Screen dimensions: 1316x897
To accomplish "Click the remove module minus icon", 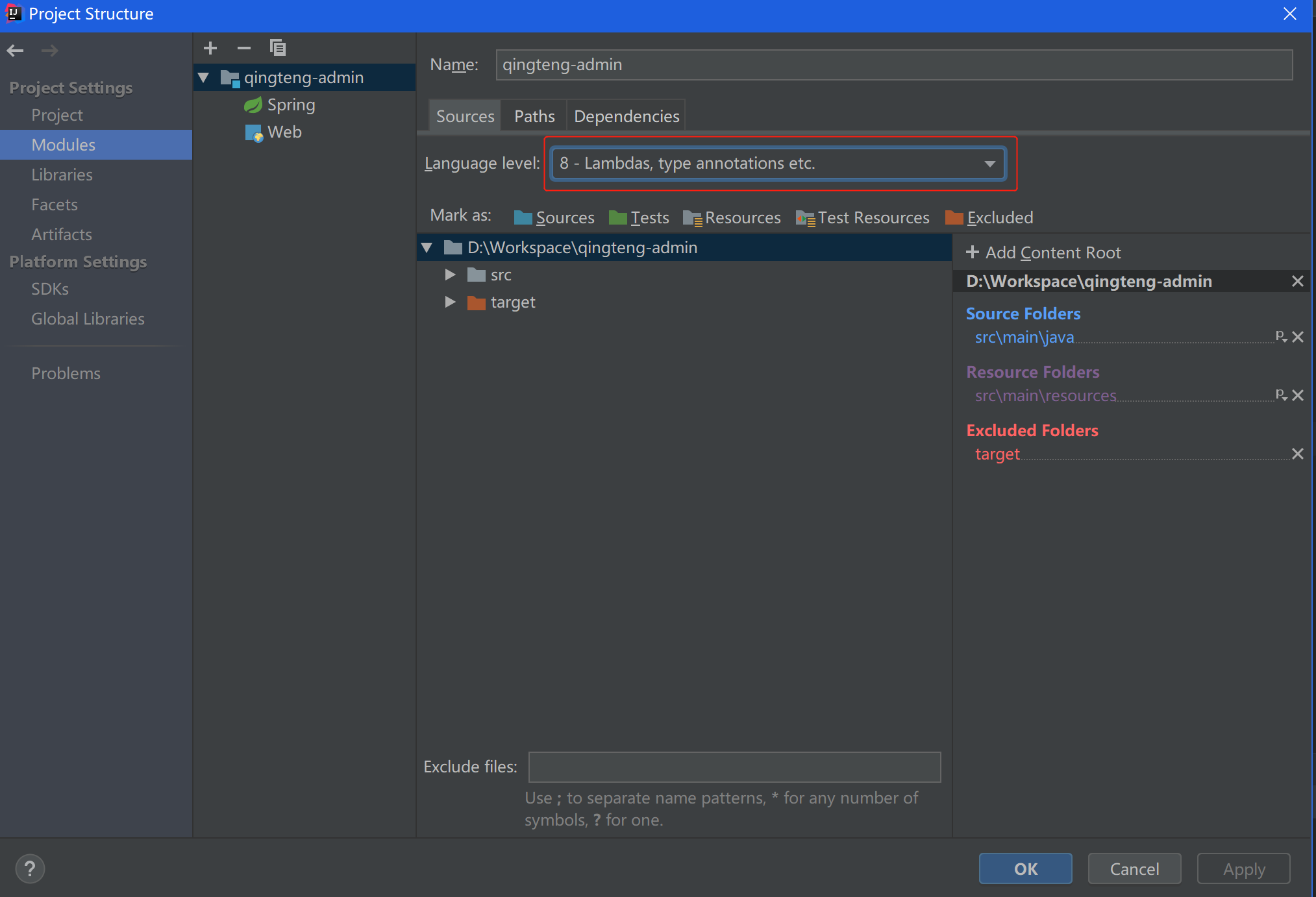I will (244, 47).
